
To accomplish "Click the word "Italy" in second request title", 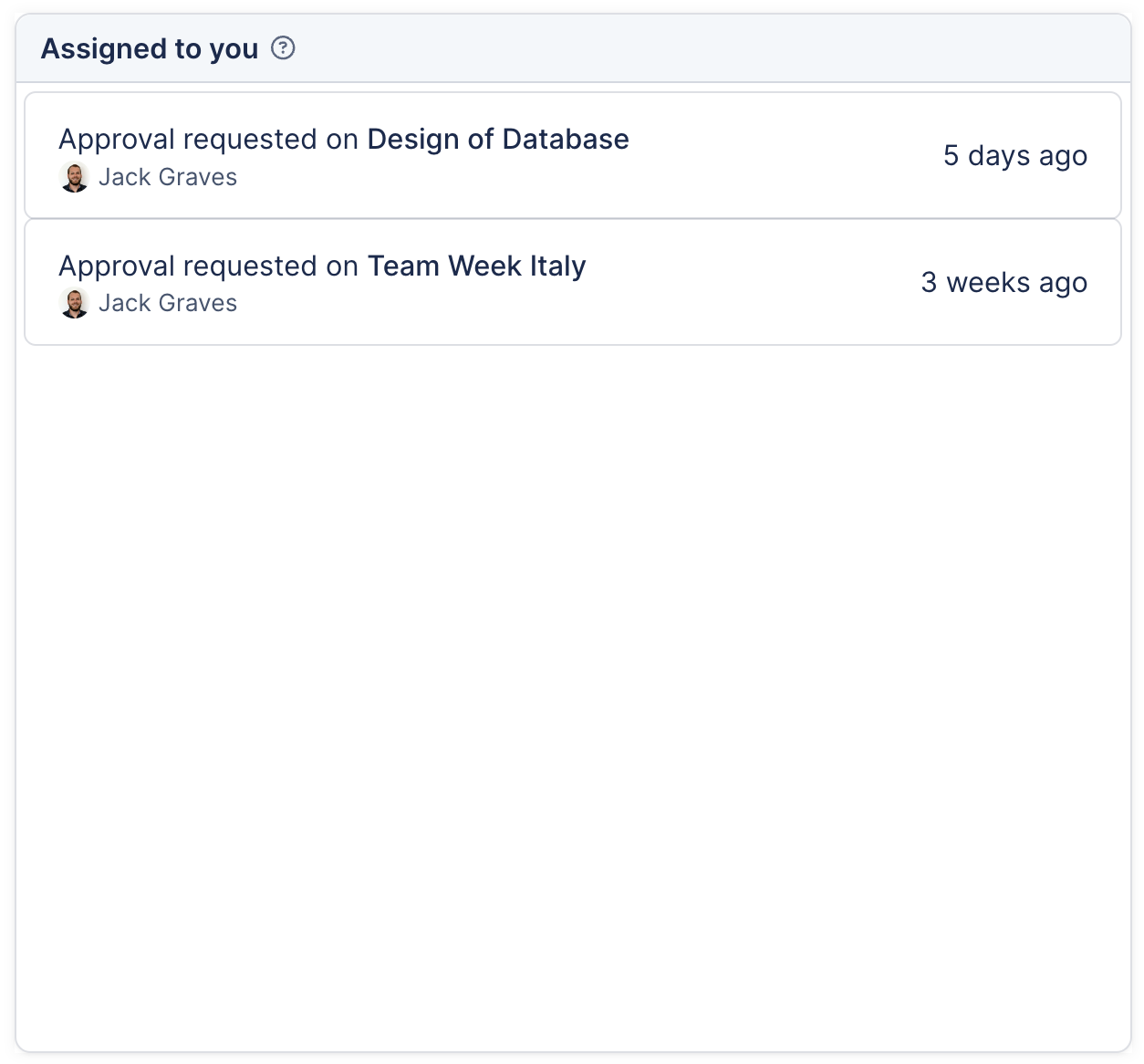I will click(557, 266).
